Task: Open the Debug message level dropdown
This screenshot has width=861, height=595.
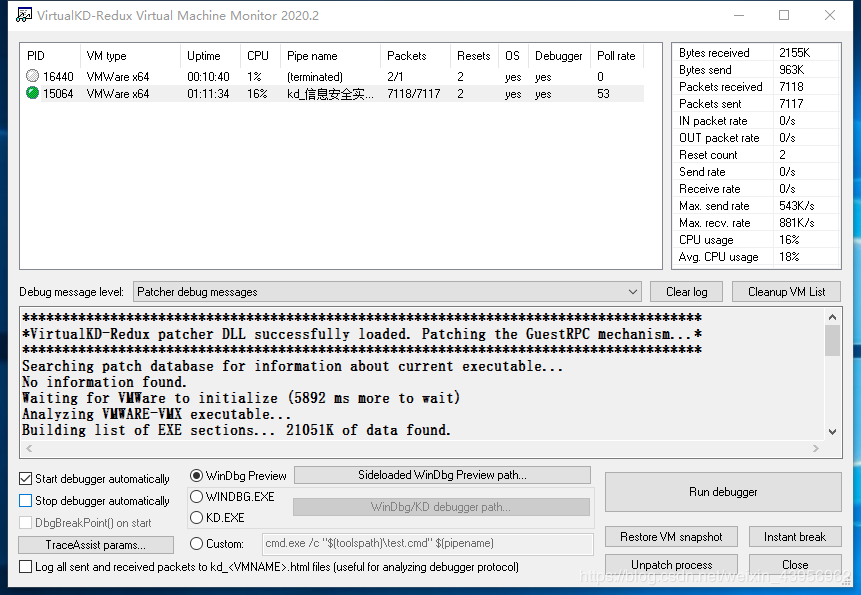Action: [387, 292]
